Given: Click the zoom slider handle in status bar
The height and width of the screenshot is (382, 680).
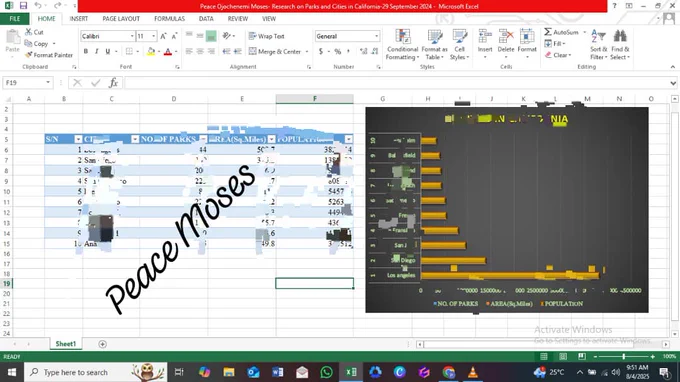Looking at the screenshot, I should tap(624, 356).
